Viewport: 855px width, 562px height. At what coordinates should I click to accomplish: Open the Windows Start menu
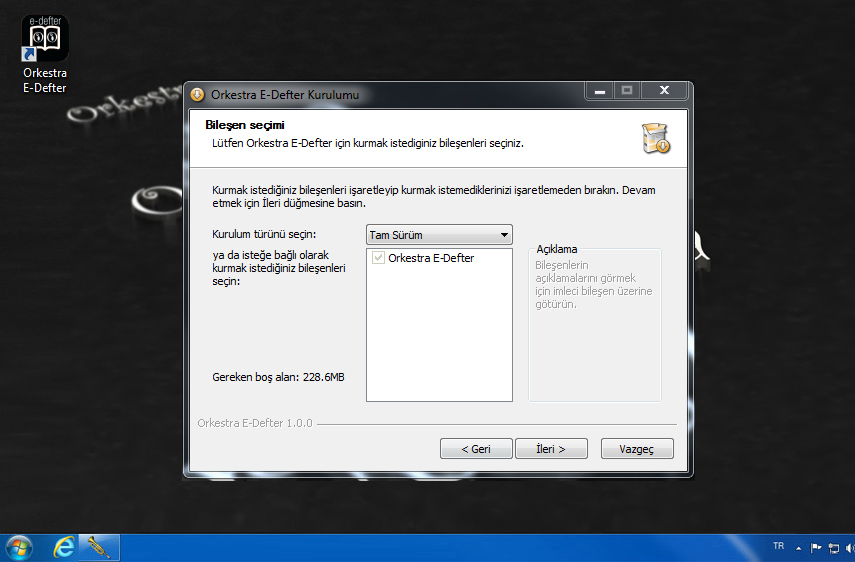(x=19, y=547)
